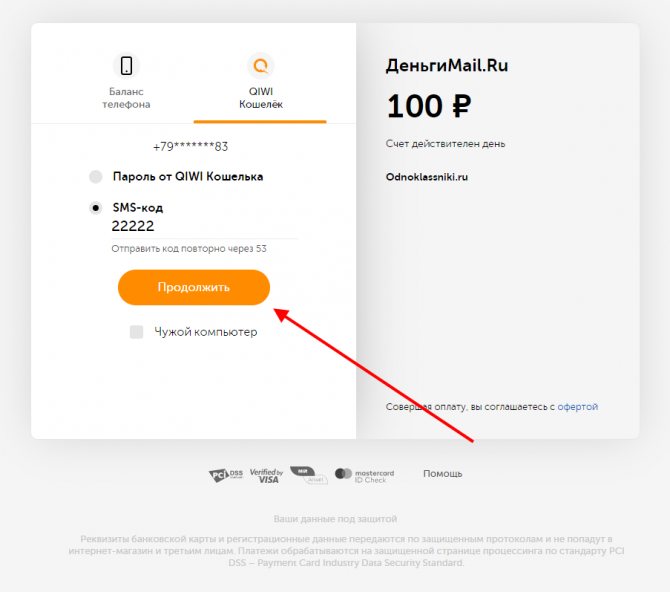Select the phone balance icon
The image size is (670, 592).
[126, 66]
